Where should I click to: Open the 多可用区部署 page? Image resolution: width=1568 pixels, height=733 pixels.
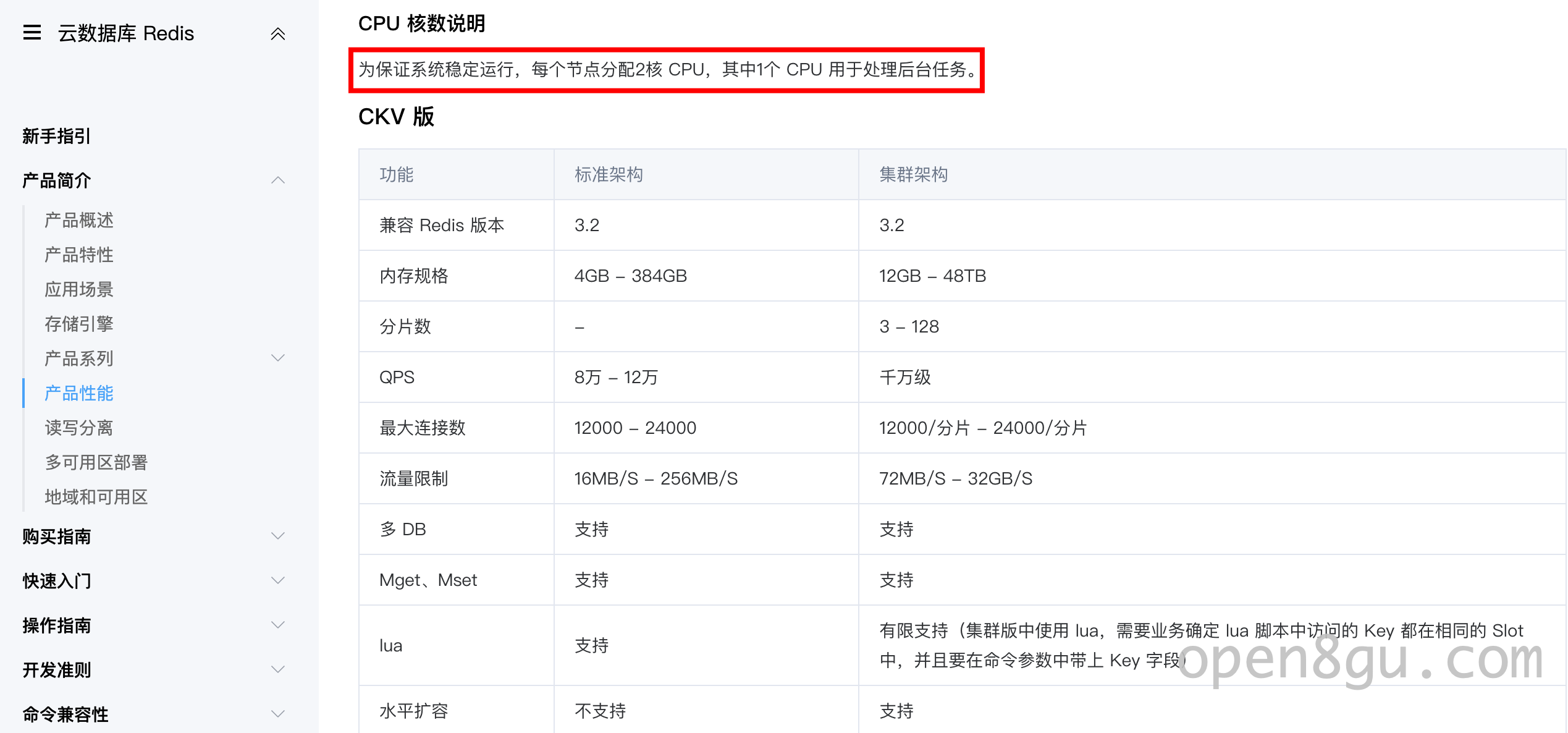96,462
